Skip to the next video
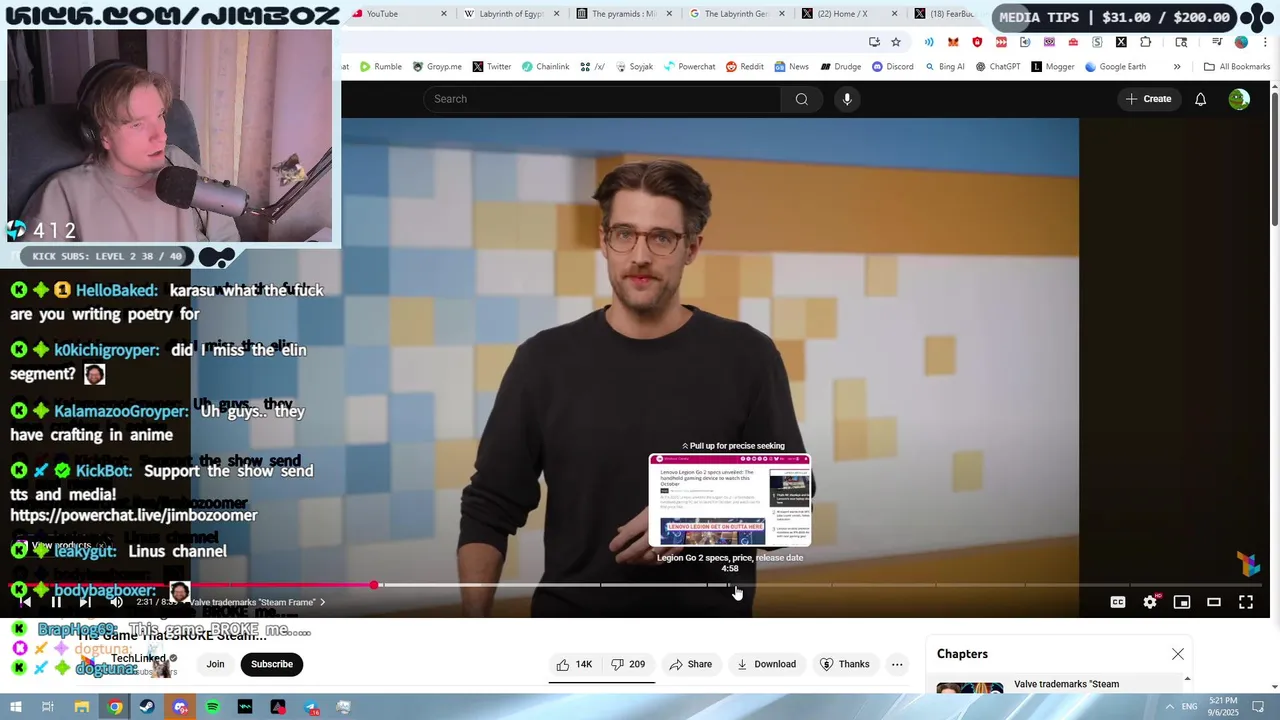This screenshot has height=720, width=1280. (85, 602)
